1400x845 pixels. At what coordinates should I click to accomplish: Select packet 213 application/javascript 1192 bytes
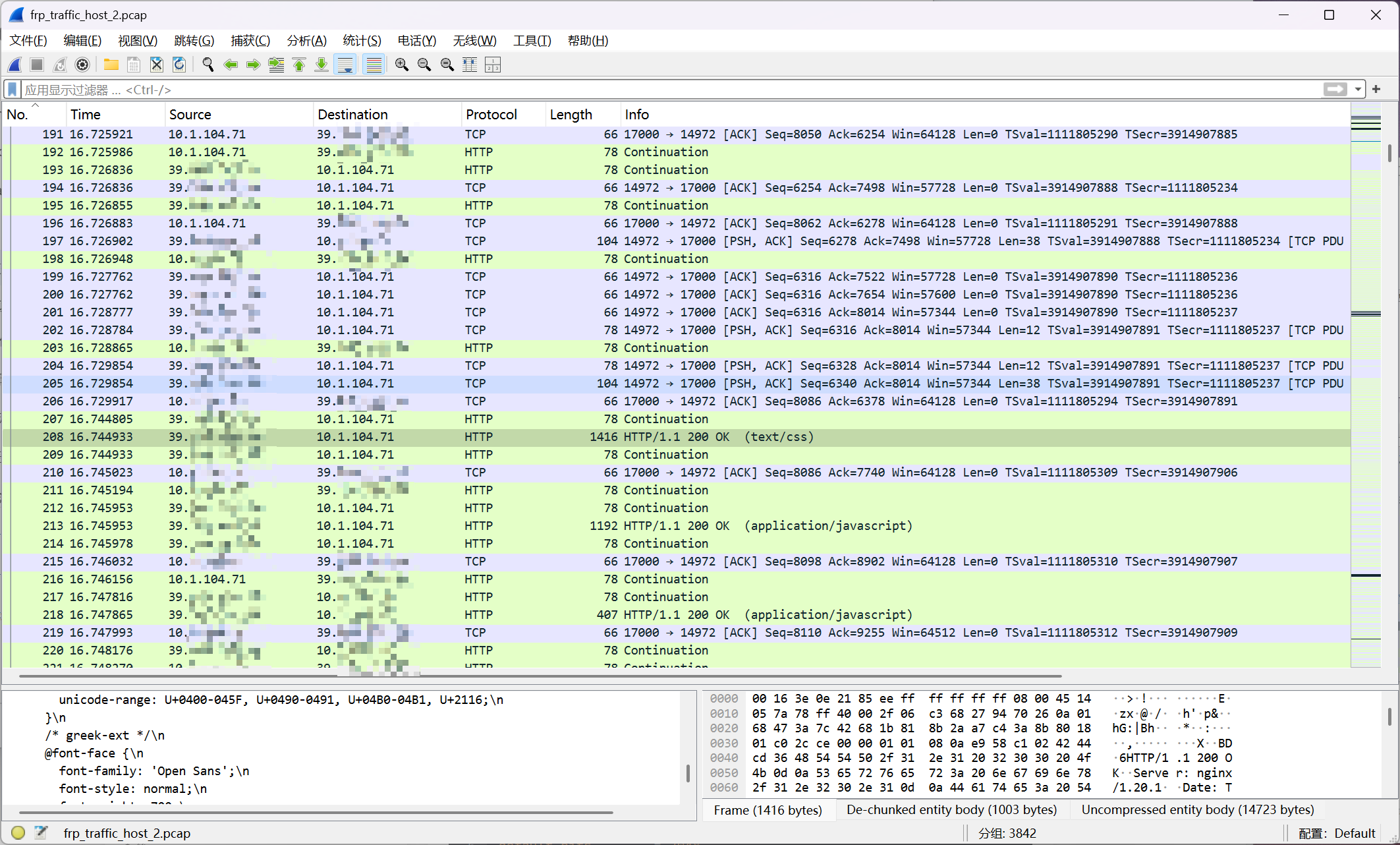click(x=677, y=526)
